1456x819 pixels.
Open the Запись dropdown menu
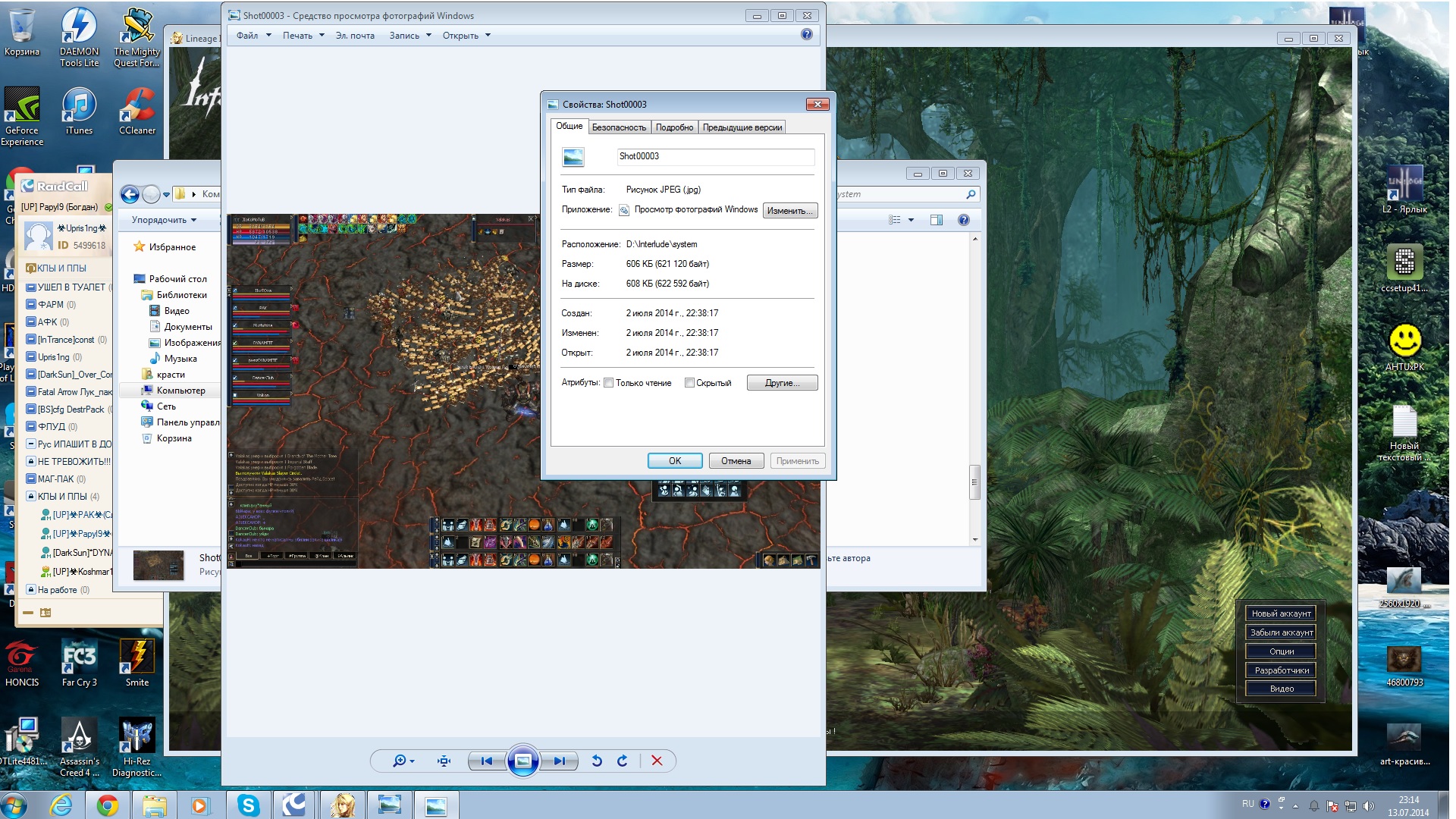(410, 36)
